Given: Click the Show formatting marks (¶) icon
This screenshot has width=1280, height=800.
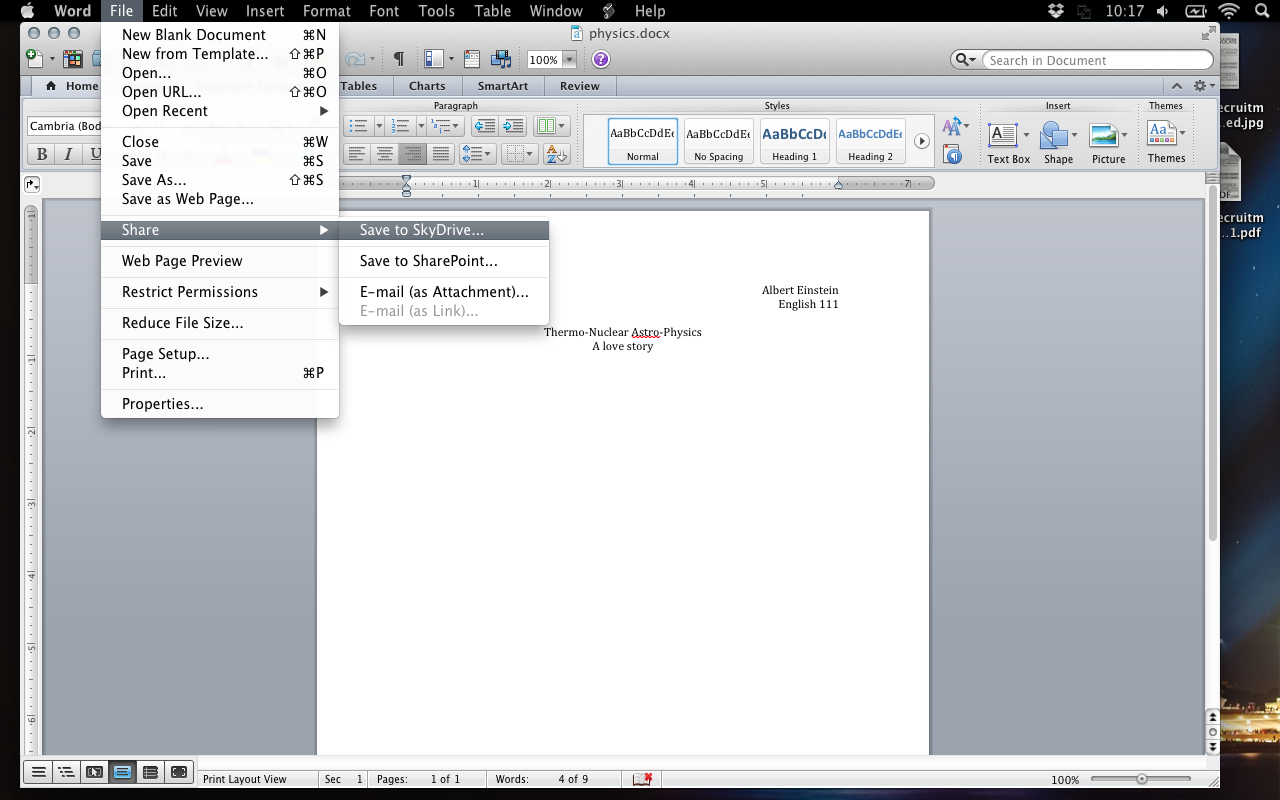Looking at the screenshot, I should tap(398, 60).
